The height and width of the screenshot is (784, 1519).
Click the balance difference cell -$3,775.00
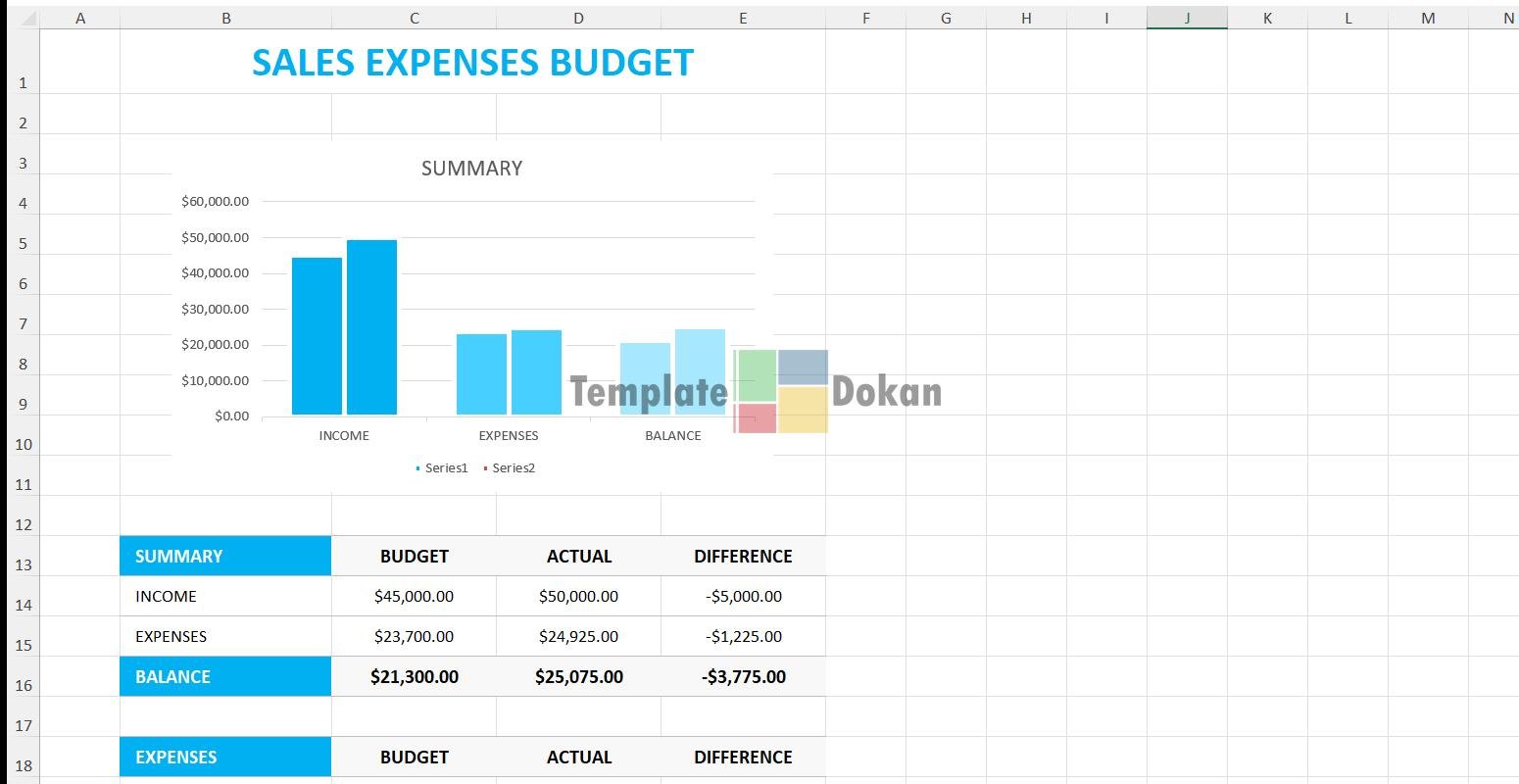743,676
